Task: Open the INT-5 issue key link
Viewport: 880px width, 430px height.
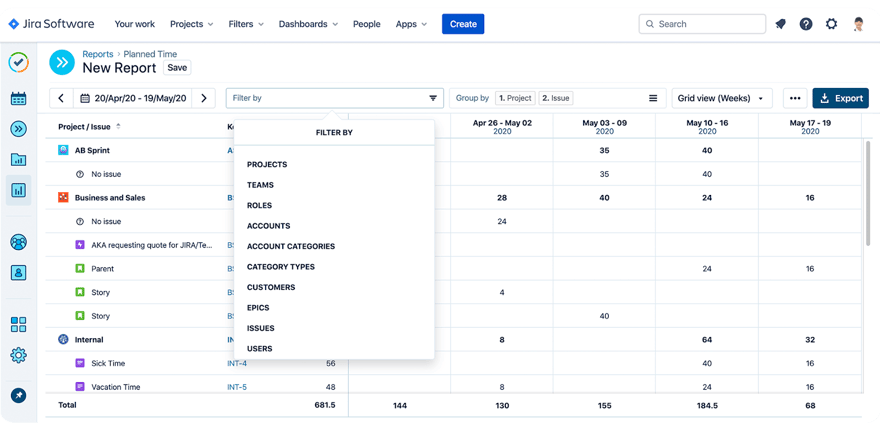Action: [x=237, y=387]
